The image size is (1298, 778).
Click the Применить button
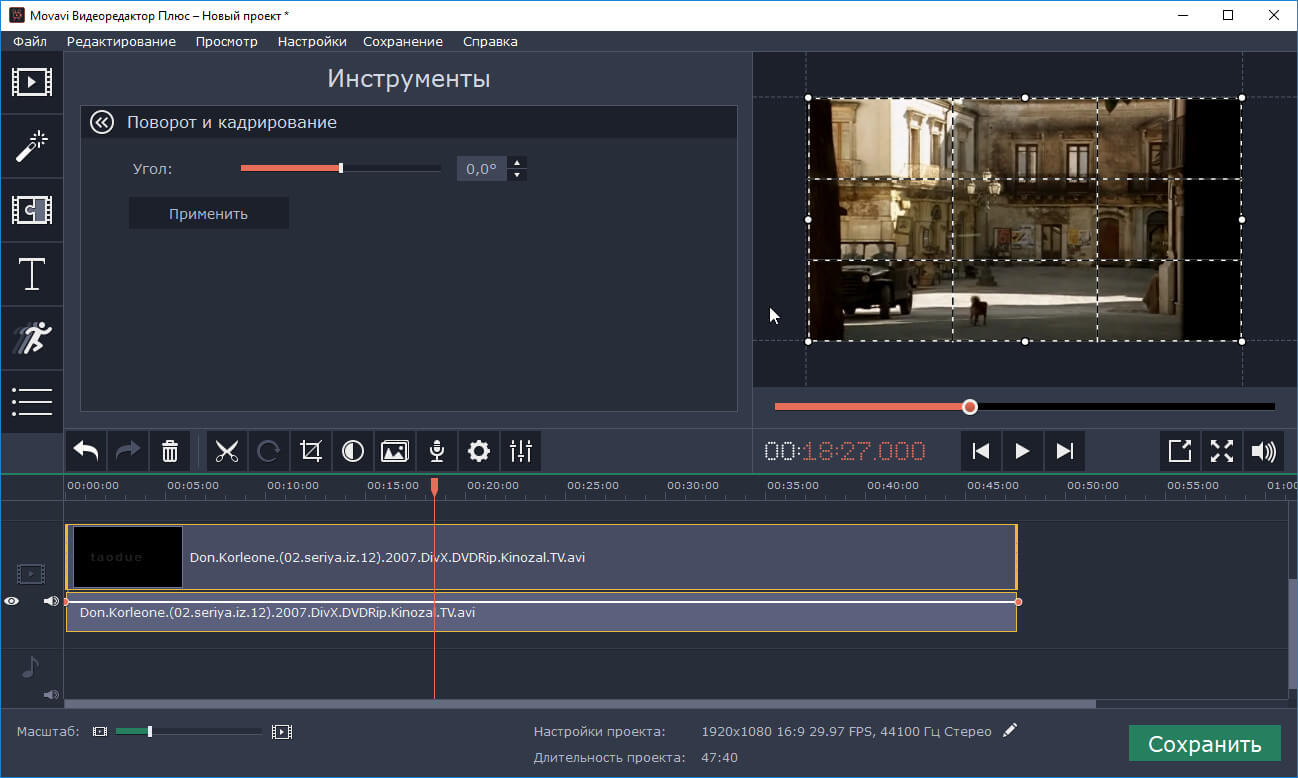click(208, 214)
